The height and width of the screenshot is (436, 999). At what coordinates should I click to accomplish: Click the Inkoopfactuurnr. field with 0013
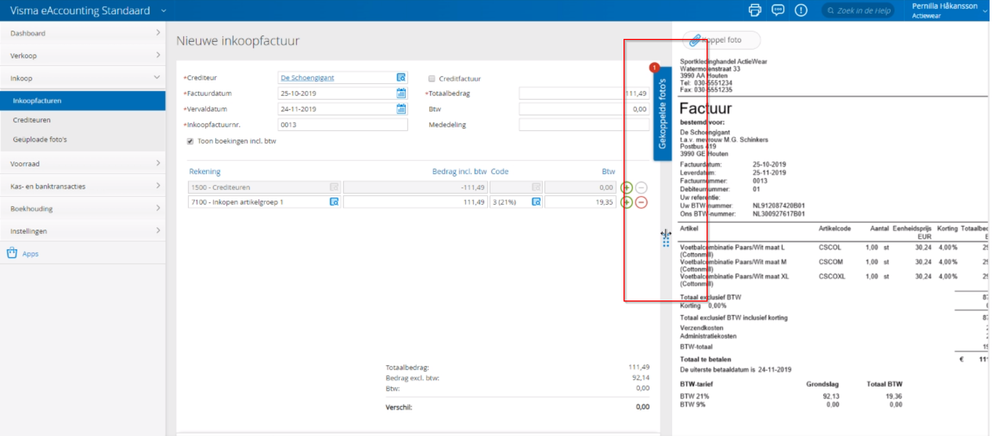click(x=342, y=124)
